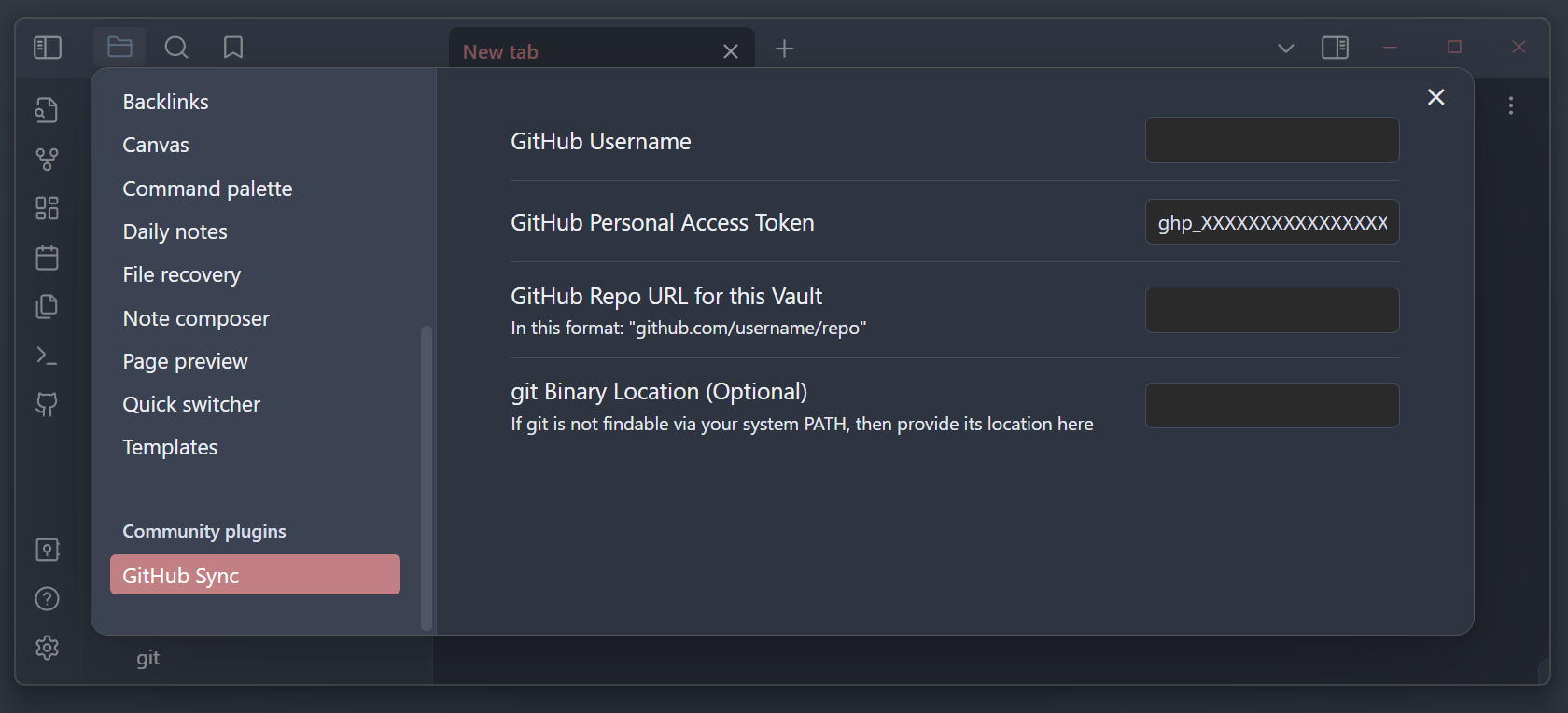Open quick switcher ribbon icon
The height and width of the screenshot is (713, 1568).
pos(47,110)
